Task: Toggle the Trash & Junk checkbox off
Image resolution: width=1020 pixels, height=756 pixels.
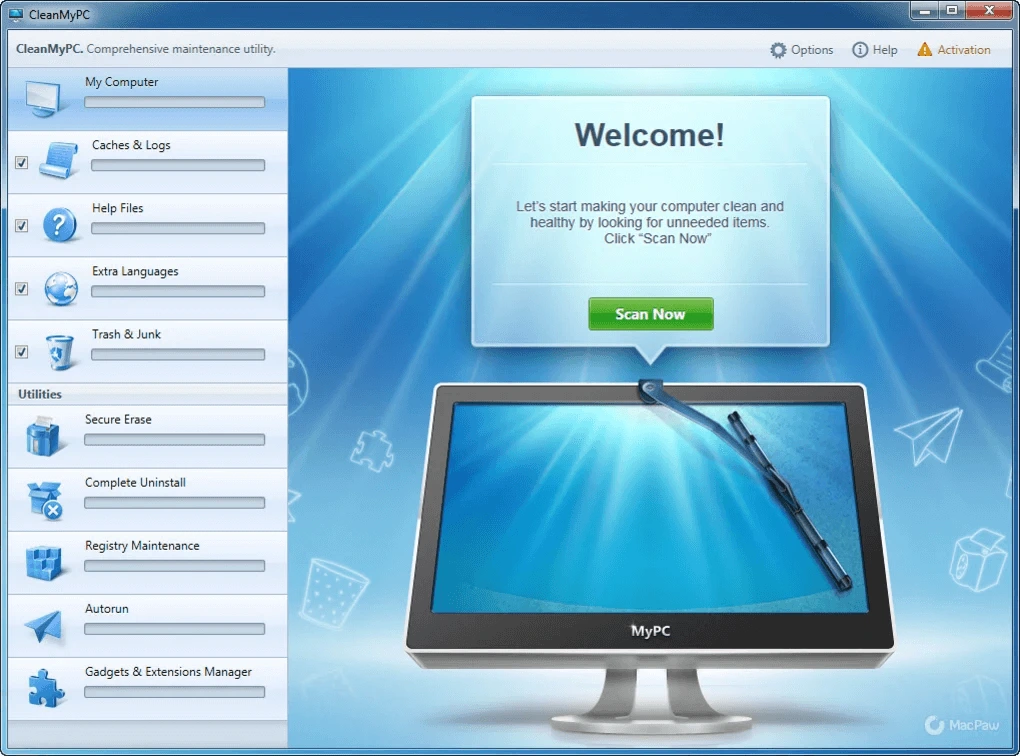Action: click(x=21, y=352)
